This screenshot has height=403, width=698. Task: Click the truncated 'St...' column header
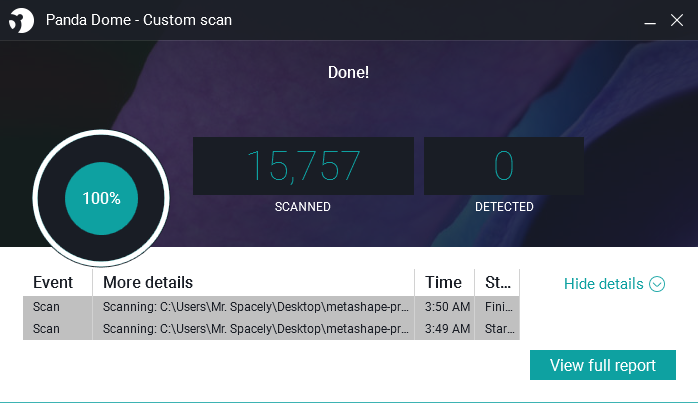[497, 282]
